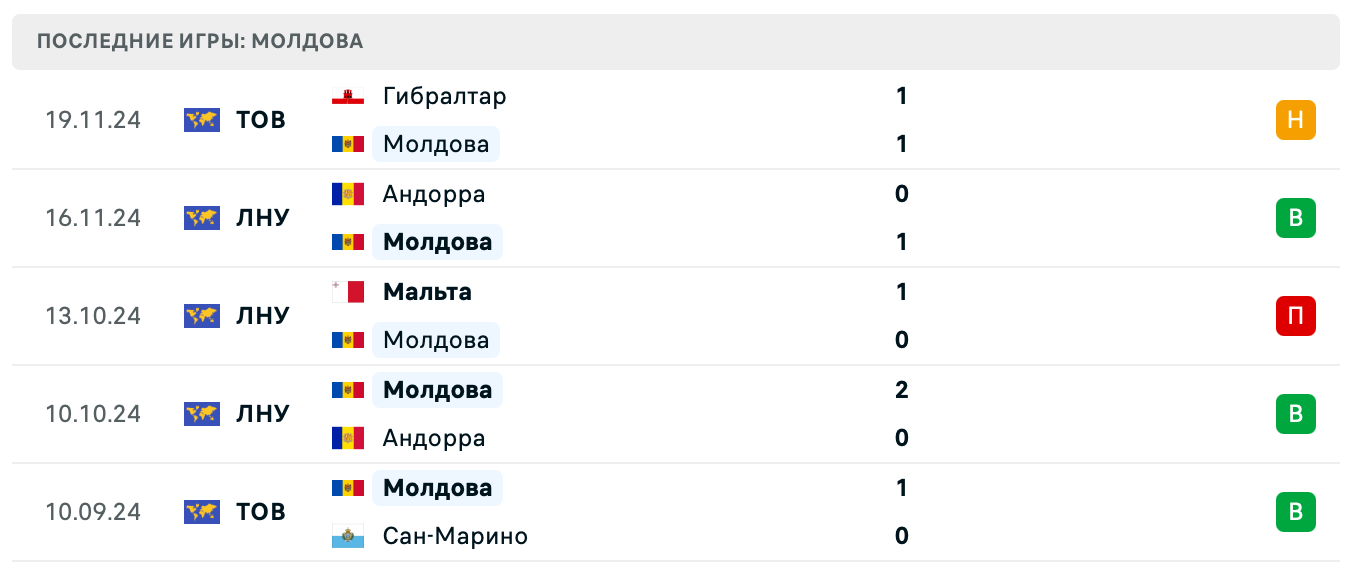Select the Moldova flag next to Гибралтар match
Image resolution: width=1354 pixels, height=576 pixels.
click(347, 143)
